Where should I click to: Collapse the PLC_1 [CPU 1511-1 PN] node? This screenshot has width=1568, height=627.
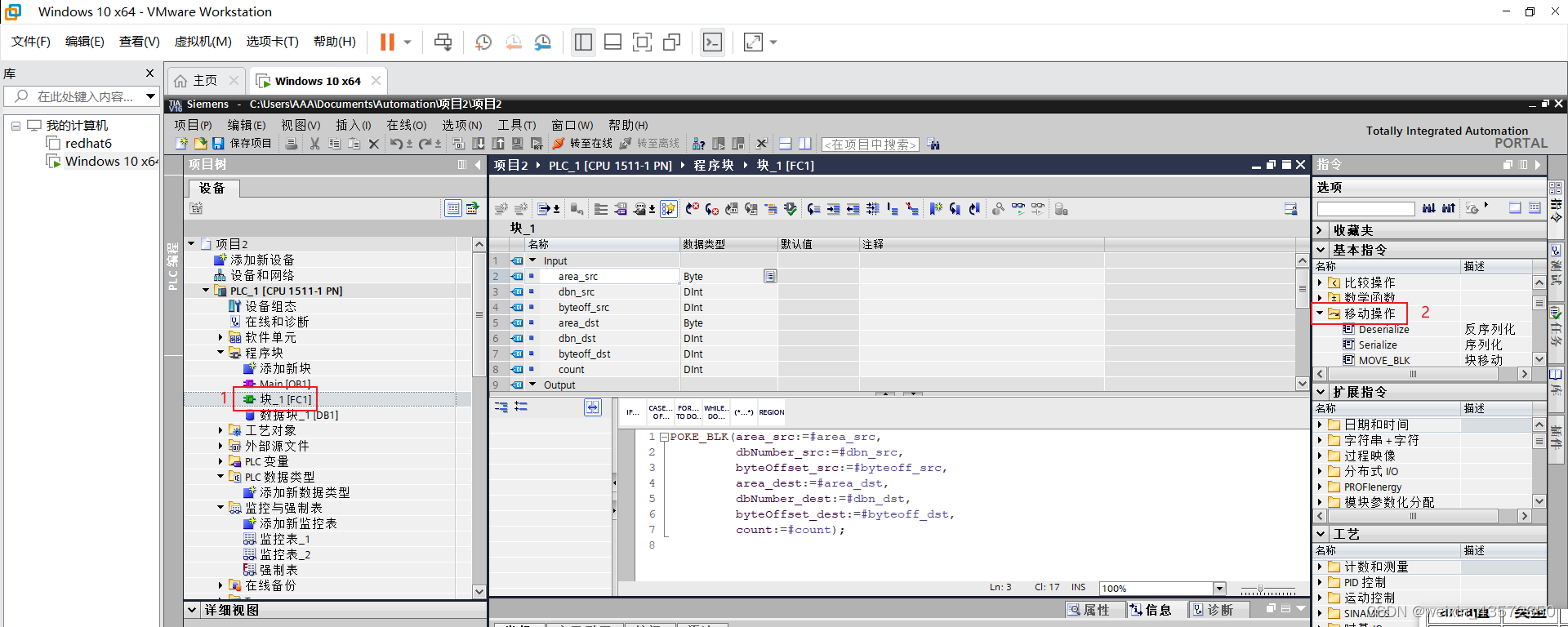pyautogui.click(x=206, y=290)
